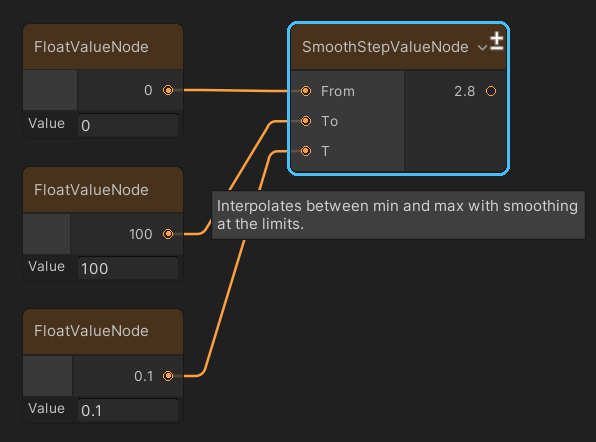The image size is (596, 442).
Task: Click the To input port
Action: click(x=306, y=121)
